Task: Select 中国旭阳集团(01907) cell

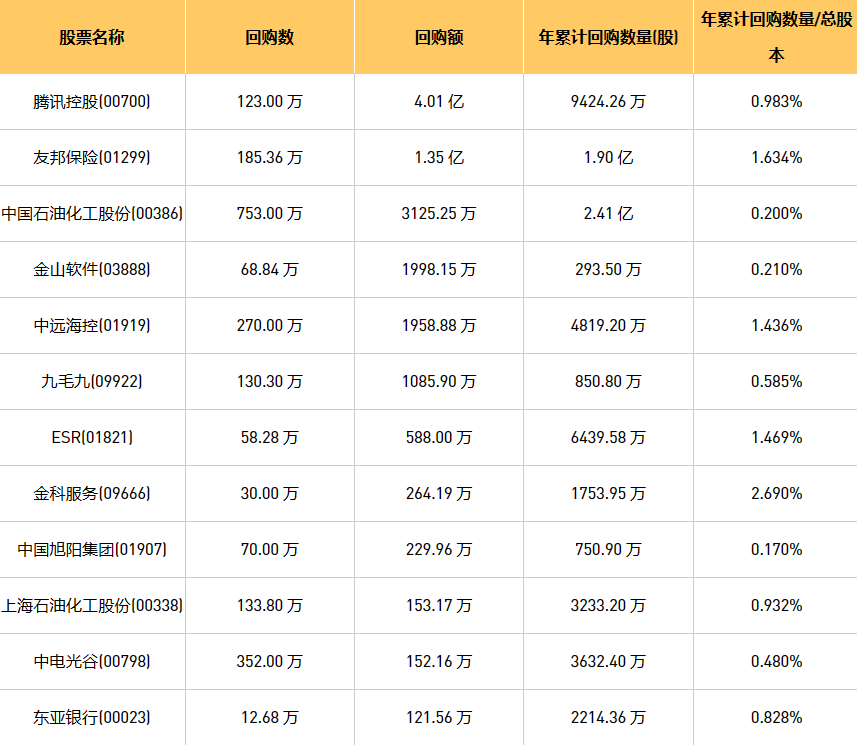Action: pos(92,549)
